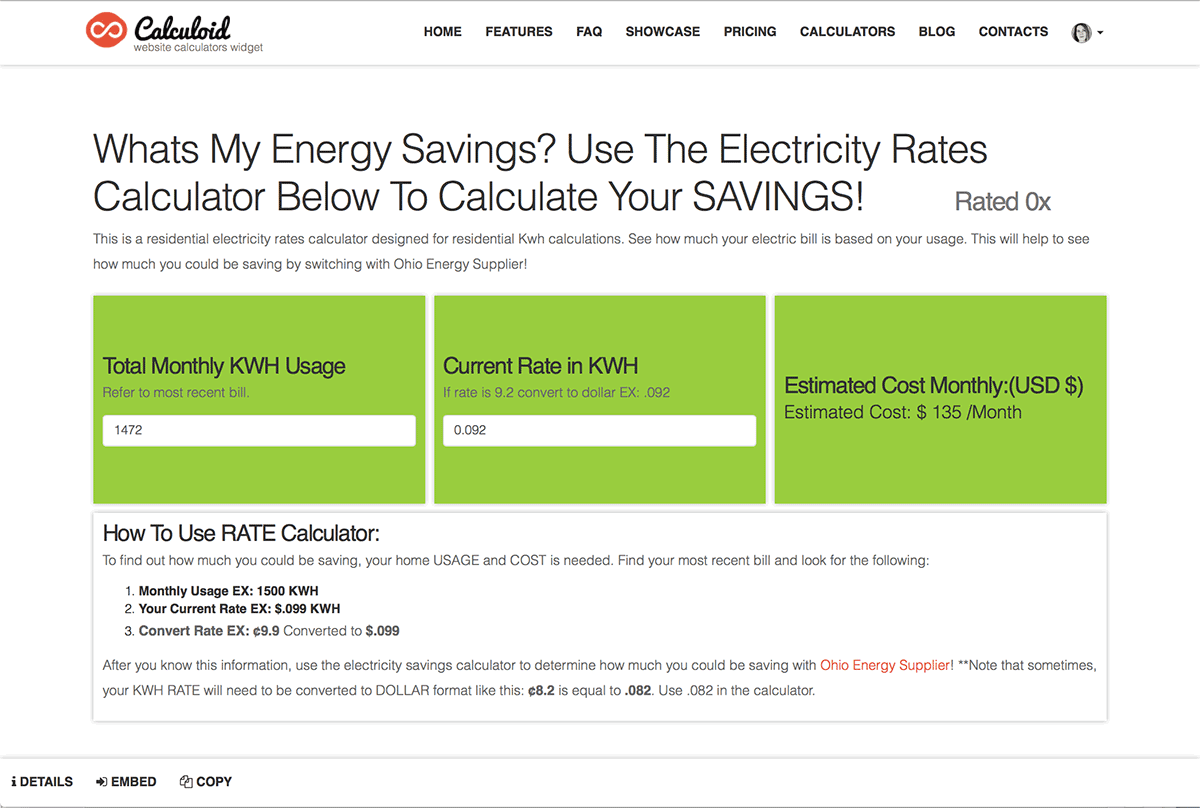Select the current rate field showing 0.092
The height and width of the screenshot is (808, 1200).
(599, 430)
